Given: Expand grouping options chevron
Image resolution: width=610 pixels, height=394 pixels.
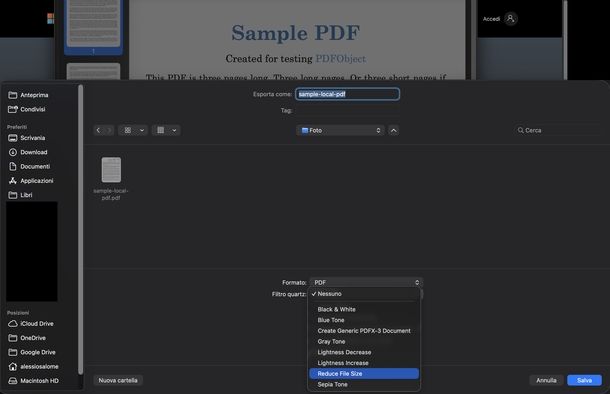Looking at the screenshot, I should [x=174, y=130].
